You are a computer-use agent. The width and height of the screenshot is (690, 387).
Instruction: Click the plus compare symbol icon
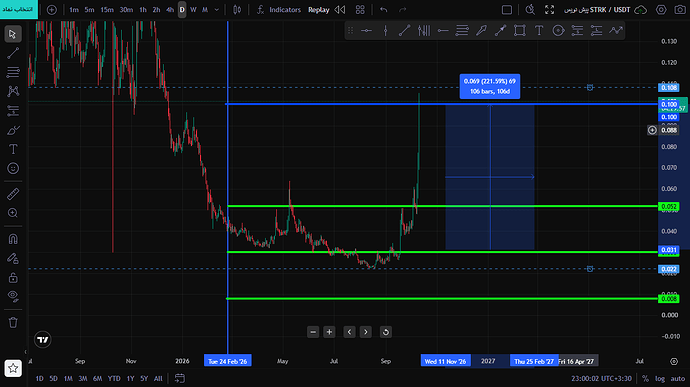point(51,10)
